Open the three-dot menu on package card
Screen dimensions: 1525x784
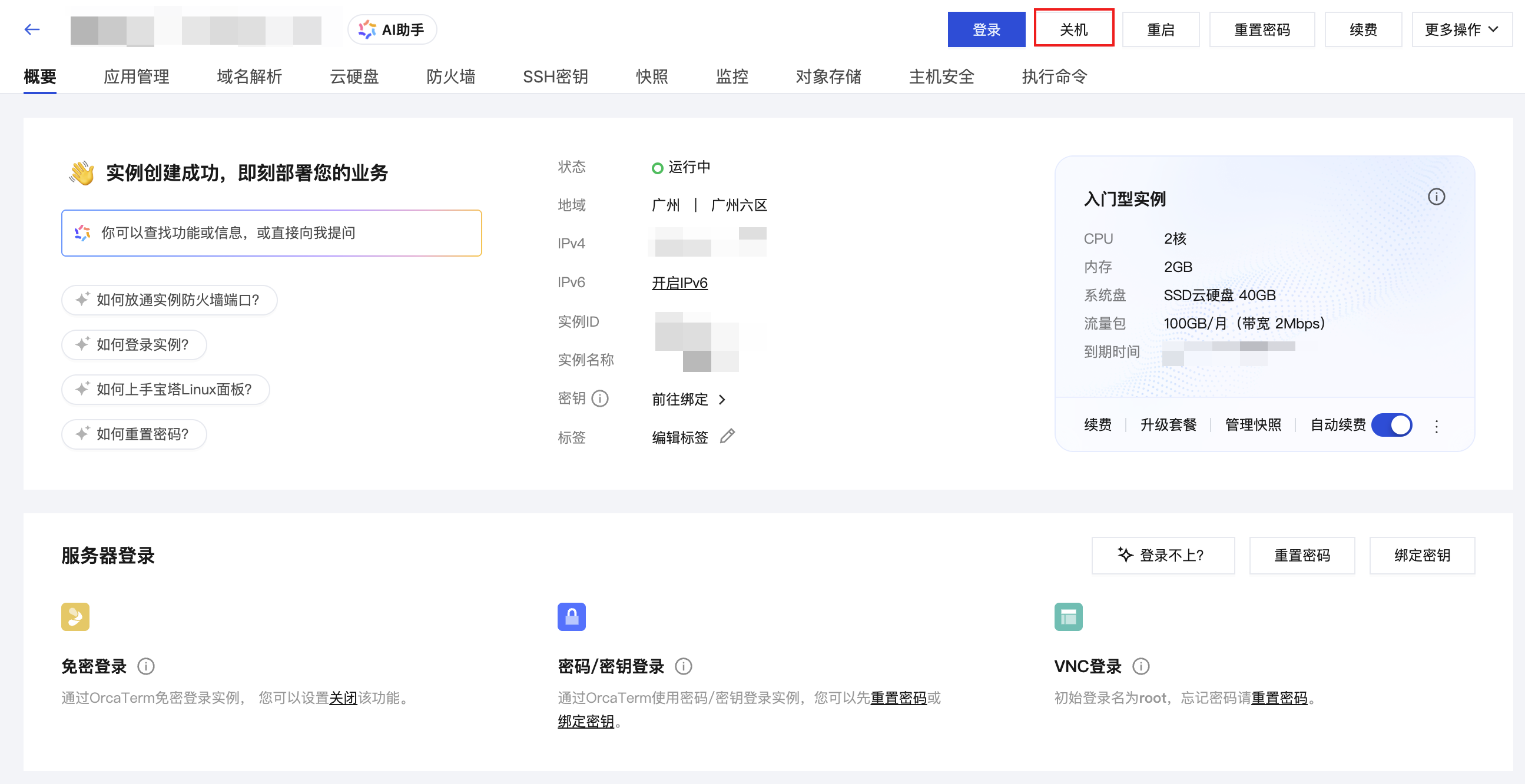pyautogui.click(x=1436, y=426)
